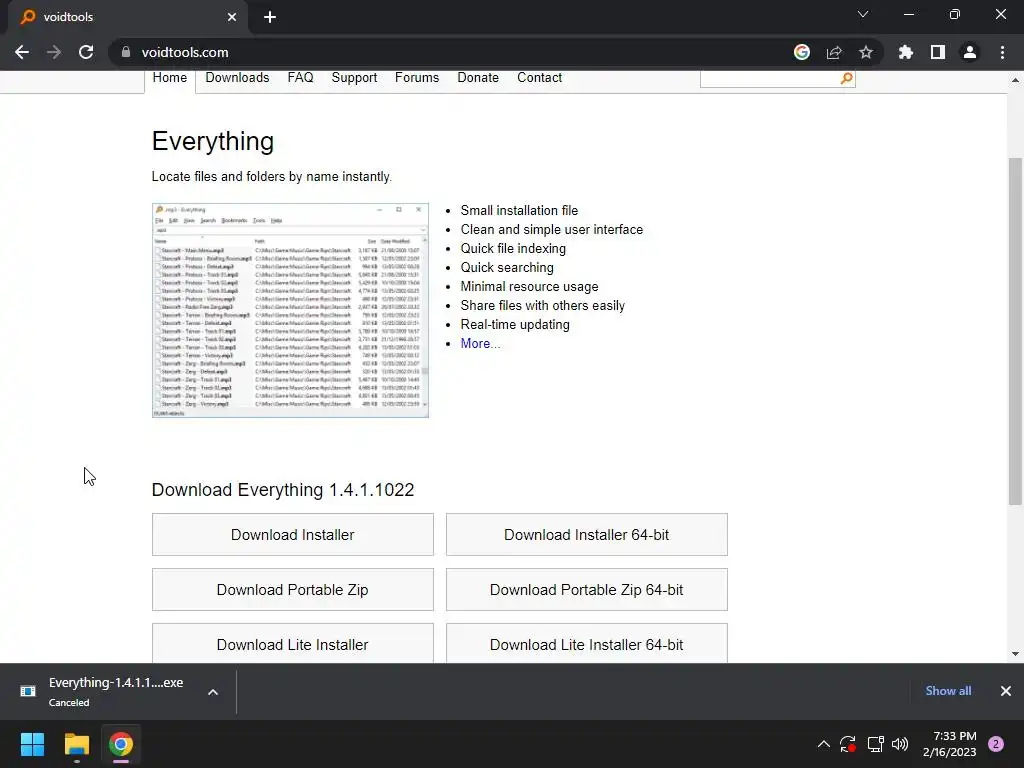Select the Home navigation tab
Image resolution: width=1024 pixels, height=768 pixels.
click(x=170, y=78)
